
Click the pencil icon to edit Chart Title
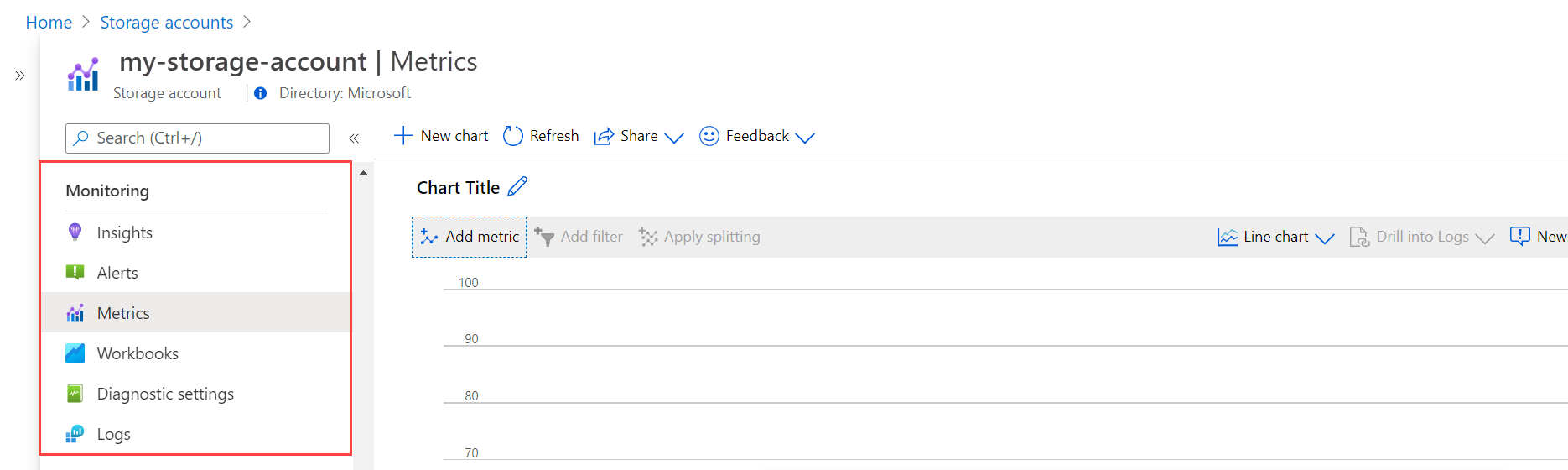click(x=517, y=186)
